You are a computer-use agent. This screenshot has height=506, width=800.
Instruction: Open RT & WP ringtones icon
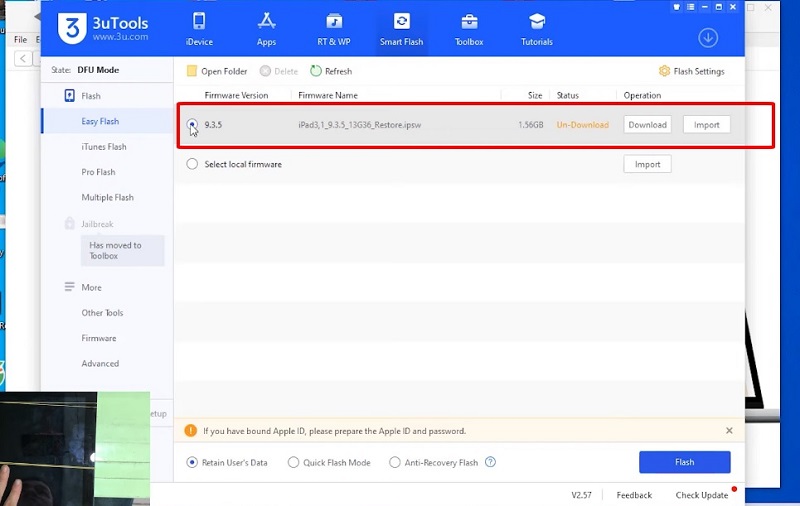334,22
